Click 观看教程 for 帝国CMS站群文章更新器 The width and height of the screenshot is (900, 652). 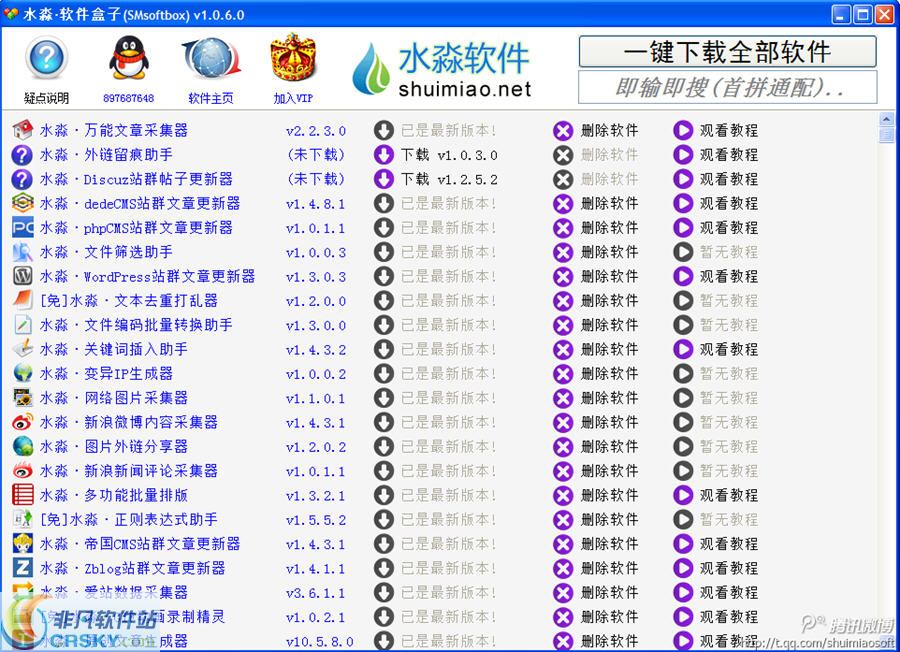(728, 544)
